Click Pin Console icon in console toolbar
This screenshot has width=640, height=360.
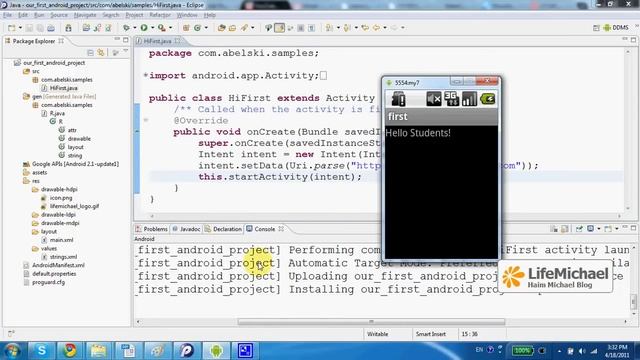pyautogui.click(x=579, y=229)
